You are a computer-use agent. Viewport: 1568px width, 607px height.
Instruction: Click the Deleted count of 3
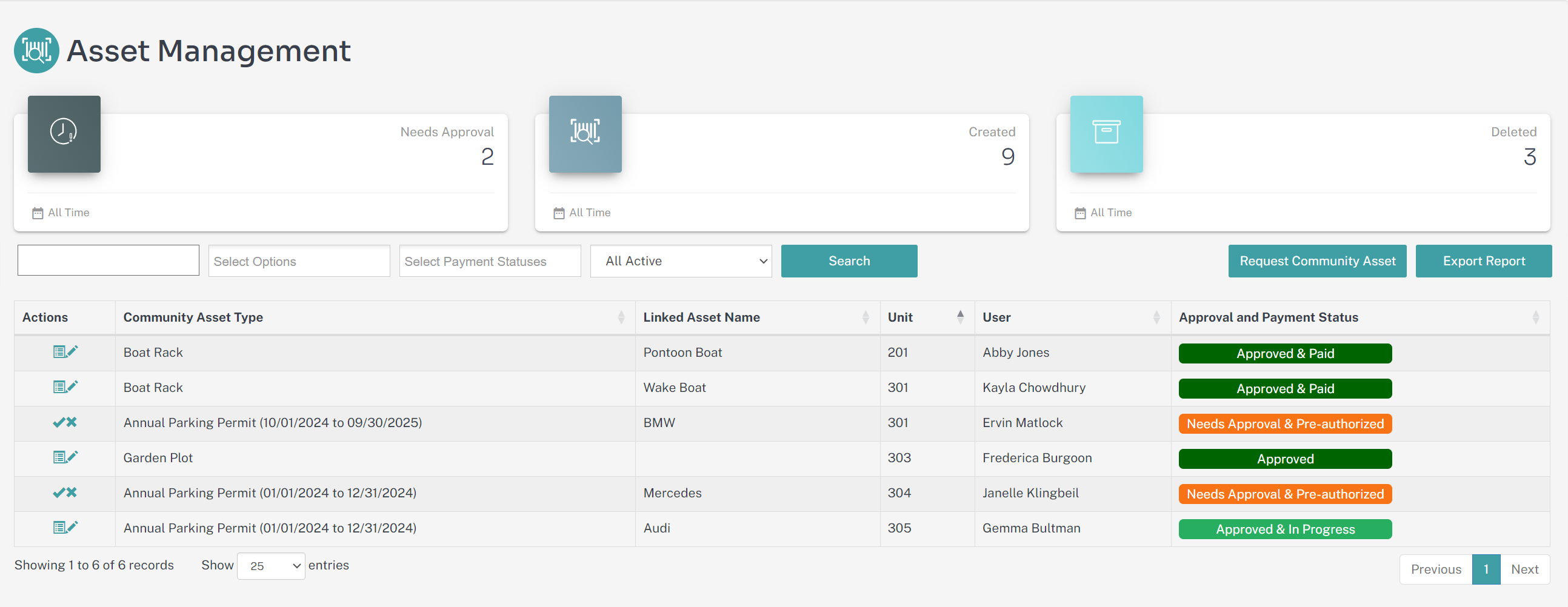1530,157
